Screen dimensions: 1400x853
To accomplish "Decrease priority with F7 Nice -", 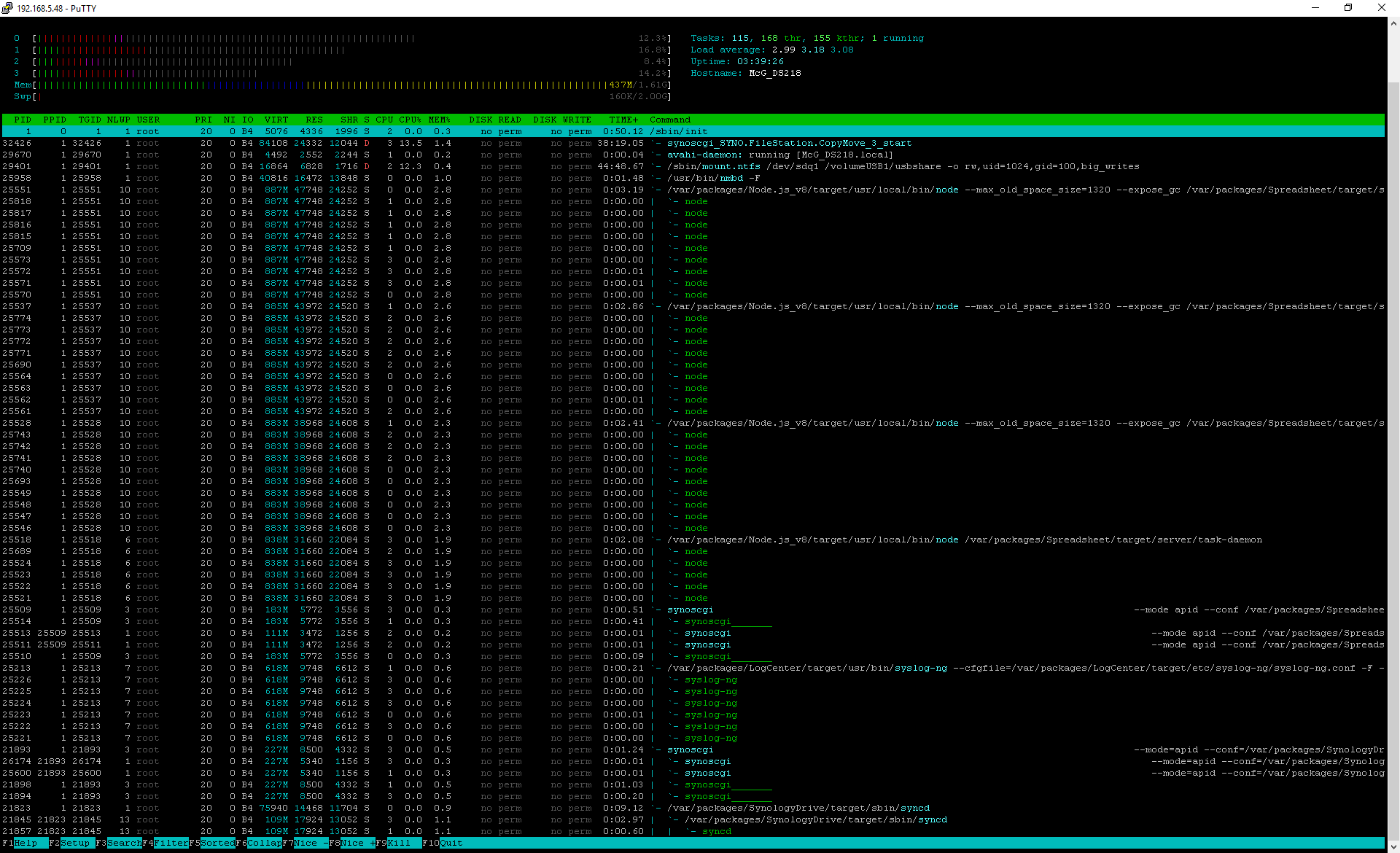I will [310, 843].
